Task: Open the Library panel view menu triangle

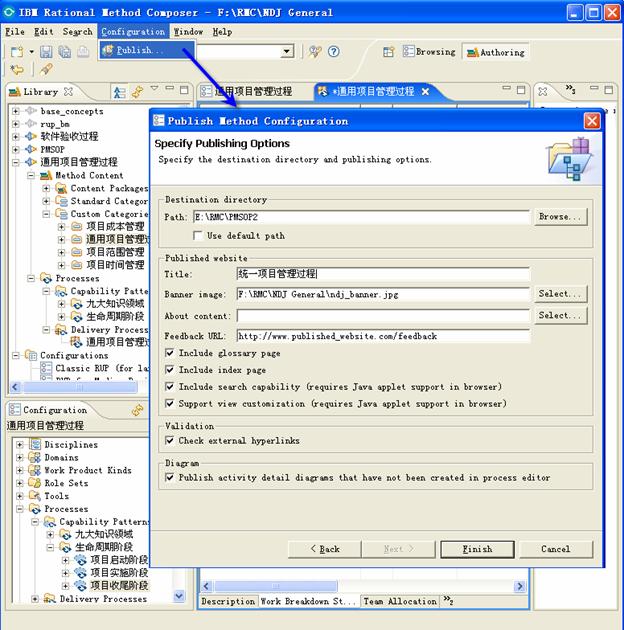Action: tap(154, 88)
